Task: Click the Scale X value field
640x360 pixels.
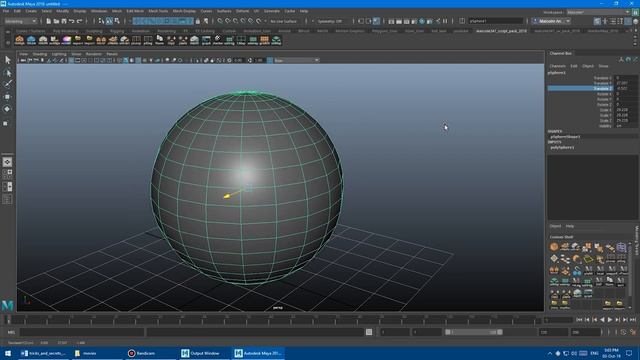Action: pyautogui.click(x=626, y=110)
